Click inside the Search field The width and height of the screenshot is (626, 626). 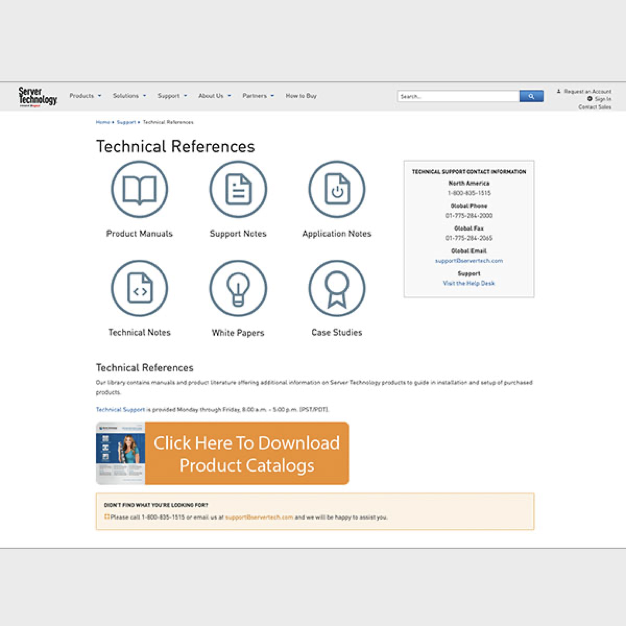click(x=458, y=96)
